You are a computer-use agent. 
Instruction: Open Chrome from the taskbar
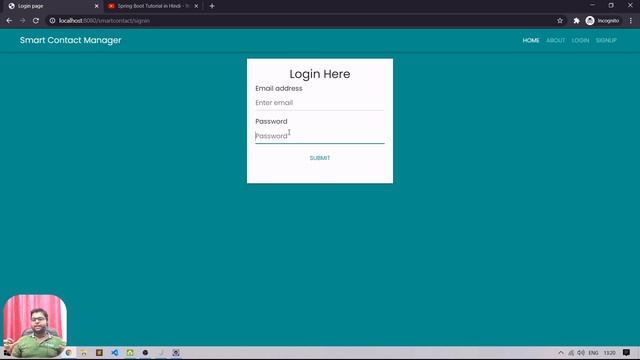69,353
